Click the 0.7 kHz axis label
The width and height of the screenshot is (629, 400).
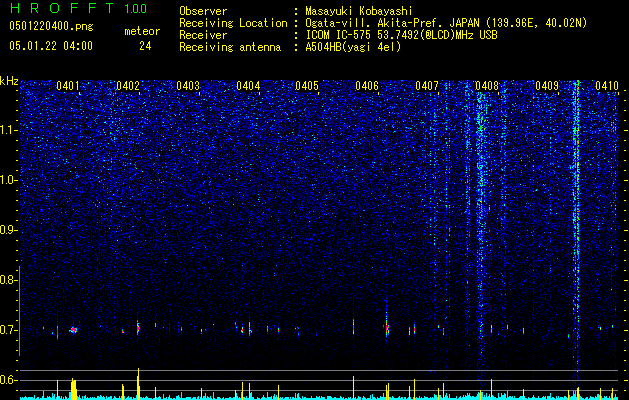[8, 330]
